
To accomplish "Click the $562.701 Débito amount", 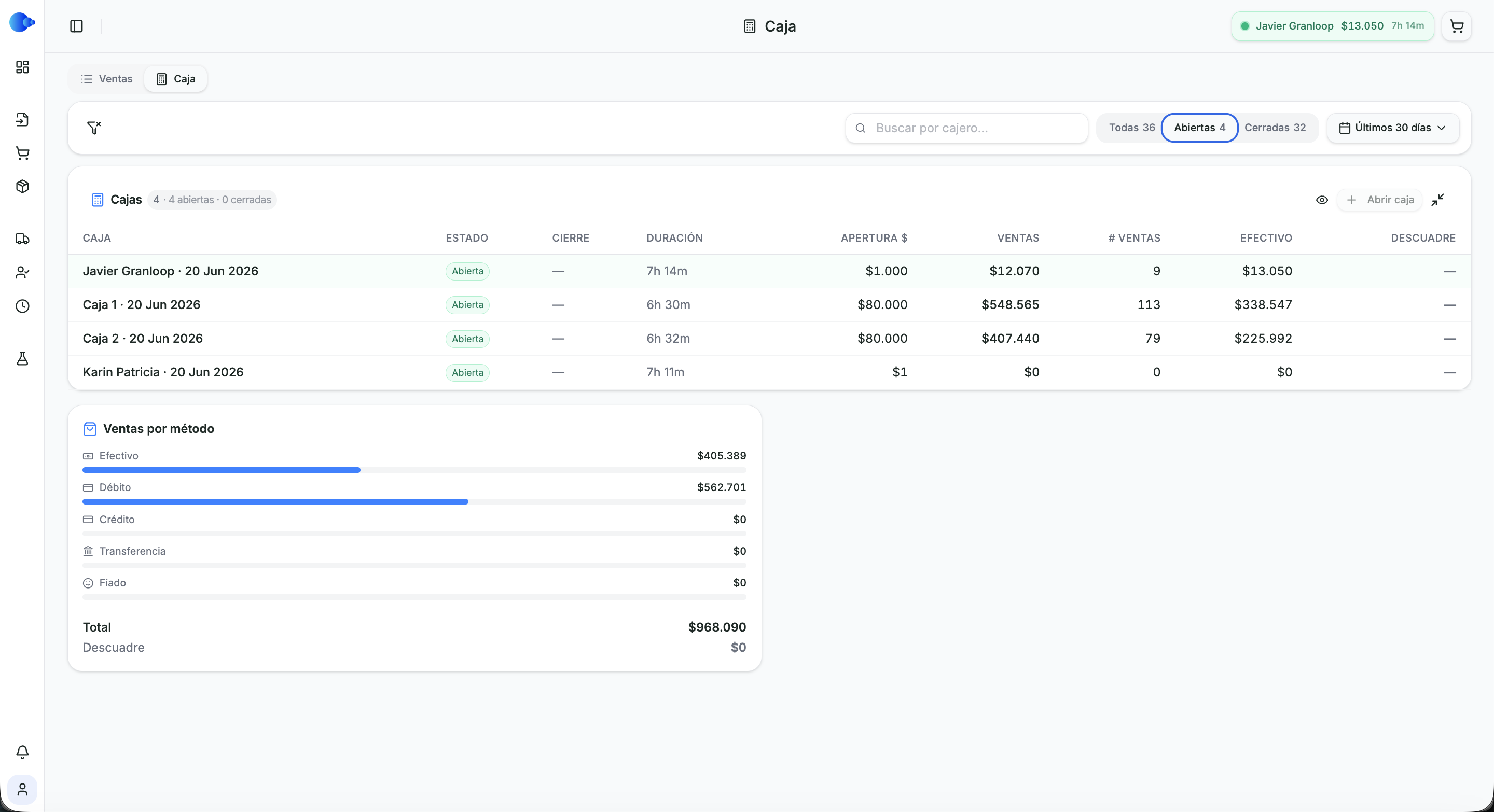I will click(722, 487).
